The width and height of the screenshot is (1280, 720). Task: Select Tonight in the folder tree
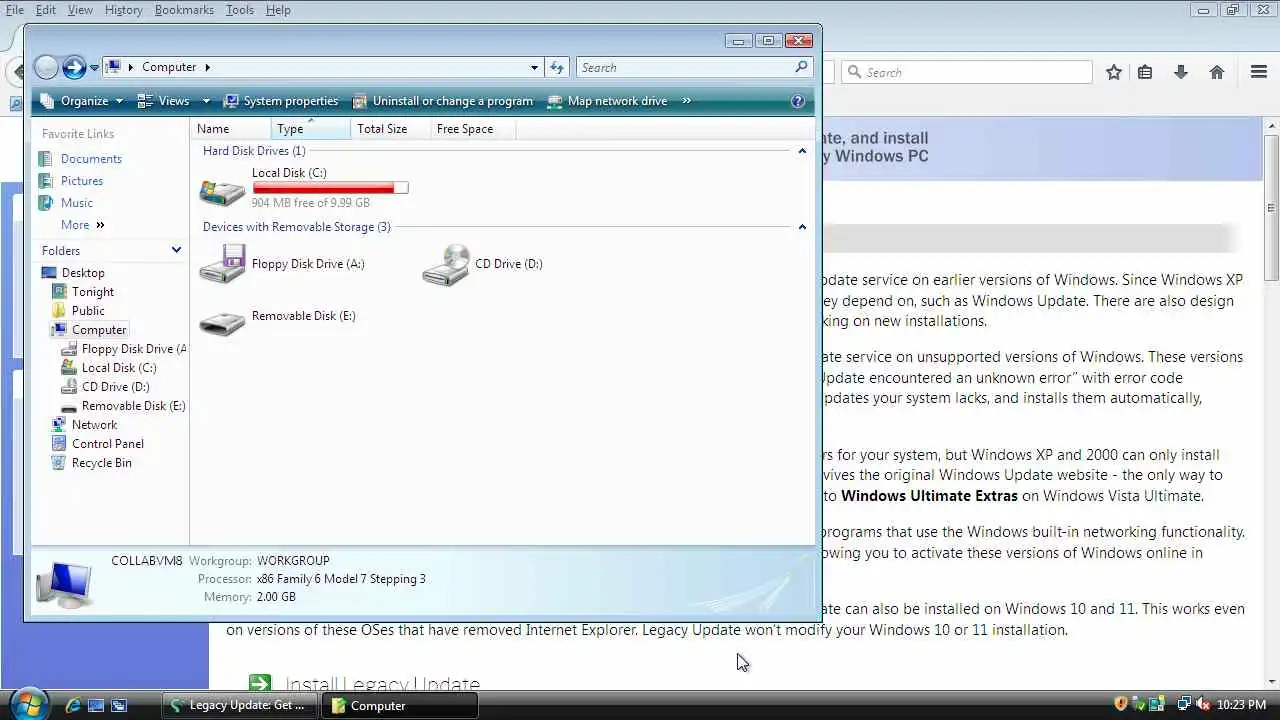tap(93, 292)
